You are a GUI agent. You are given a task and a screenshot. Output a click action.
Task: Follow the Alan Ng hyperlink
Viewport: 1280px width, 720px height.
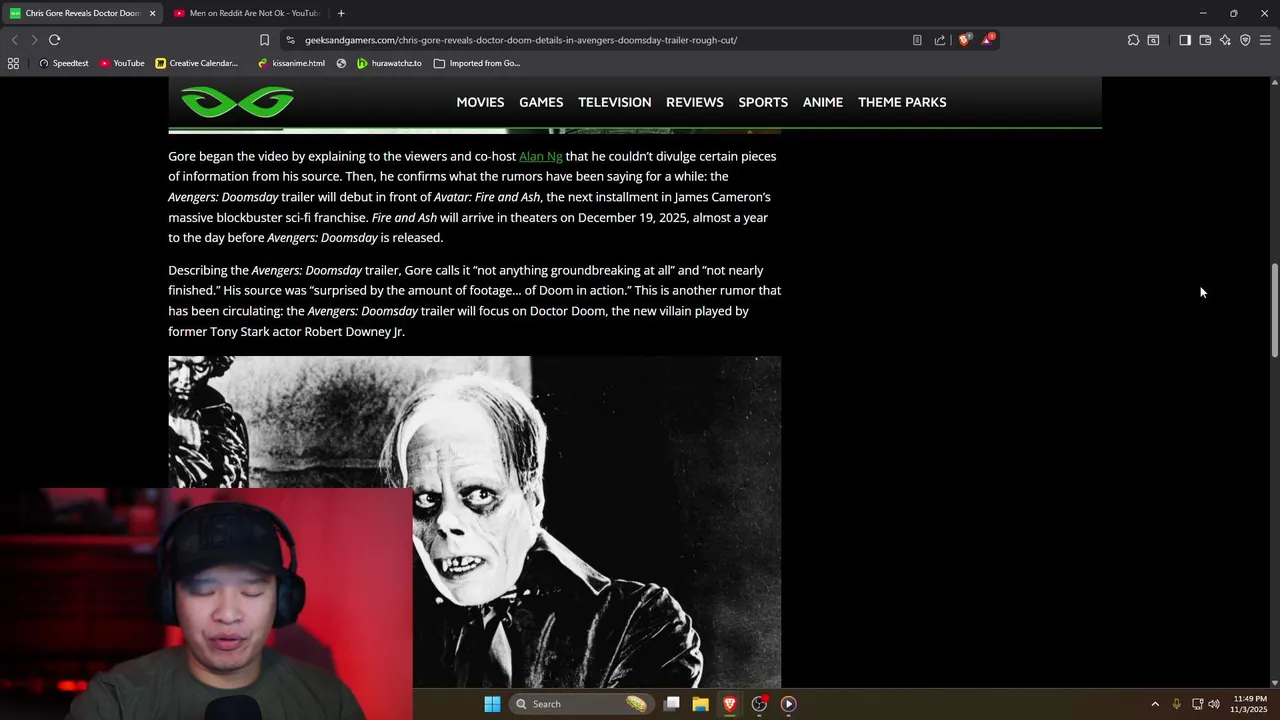pos(540,156)
